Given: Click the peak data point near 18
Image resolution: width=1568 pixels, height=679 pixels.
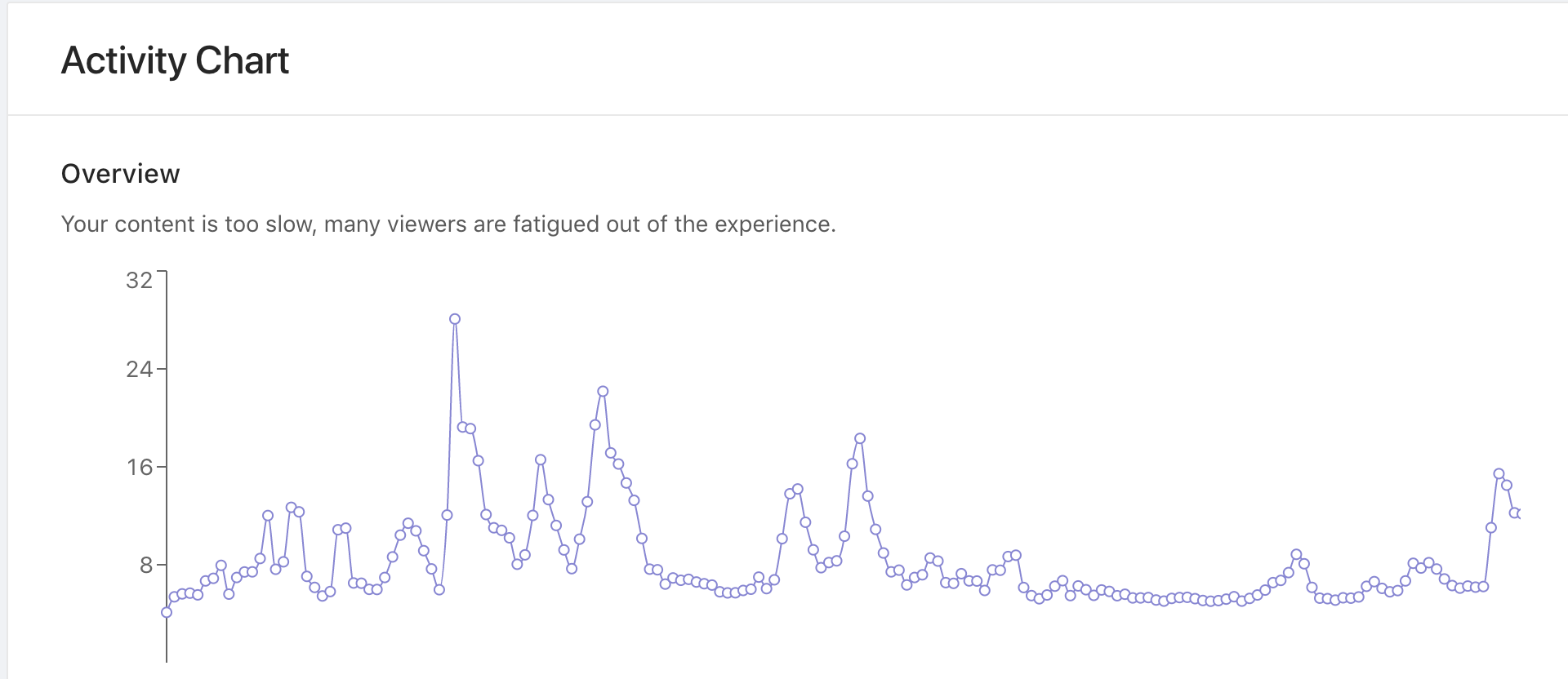Looking at the screenshot, I should click(x=859, y=439).
